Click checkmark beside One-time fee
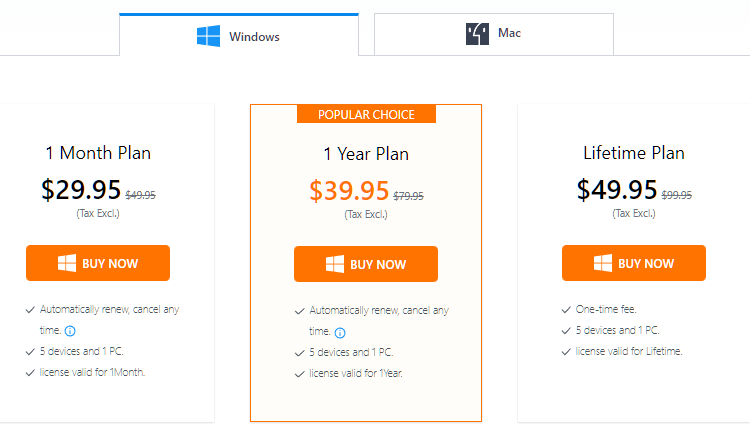The height and width of the screenshot is (447, 750). [x=566, y=310]
